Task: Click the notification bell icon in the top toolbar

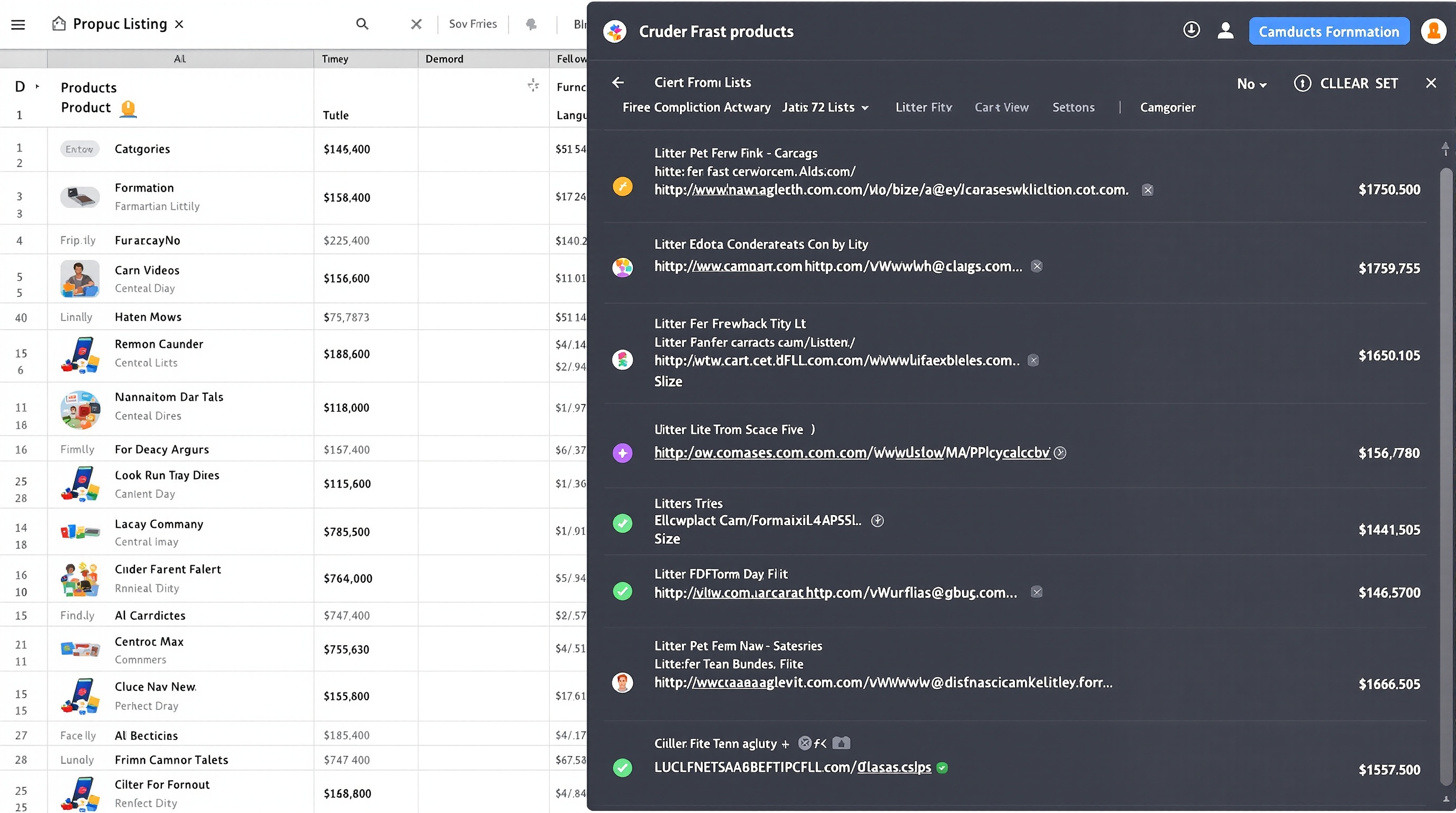Action: 531,24
